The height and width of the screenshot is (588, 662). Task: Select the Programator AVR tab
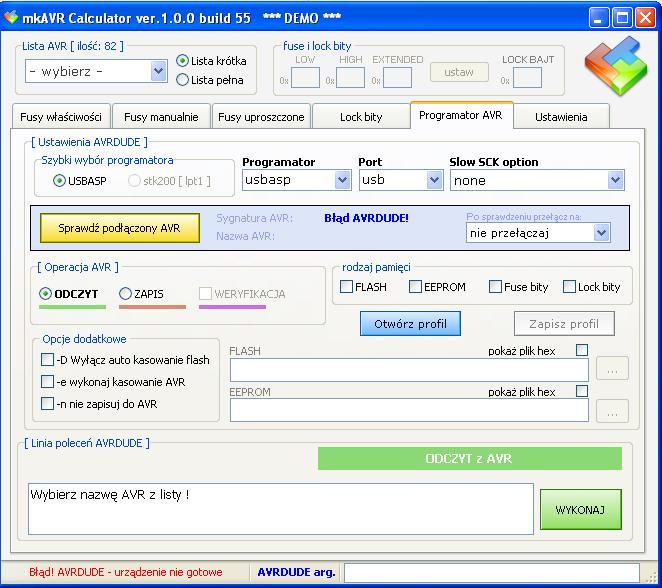pos(461,115)
